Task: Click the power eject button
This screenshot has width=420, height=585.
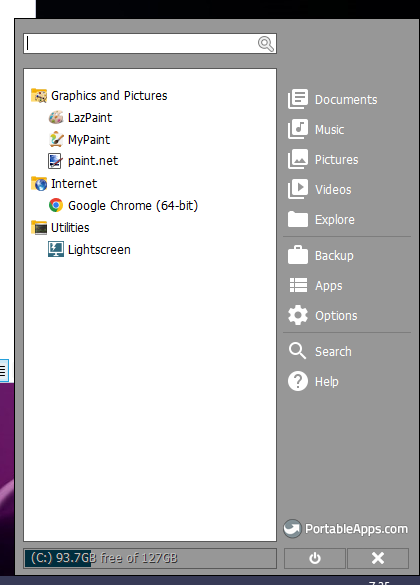Action: tap(315, 558)
